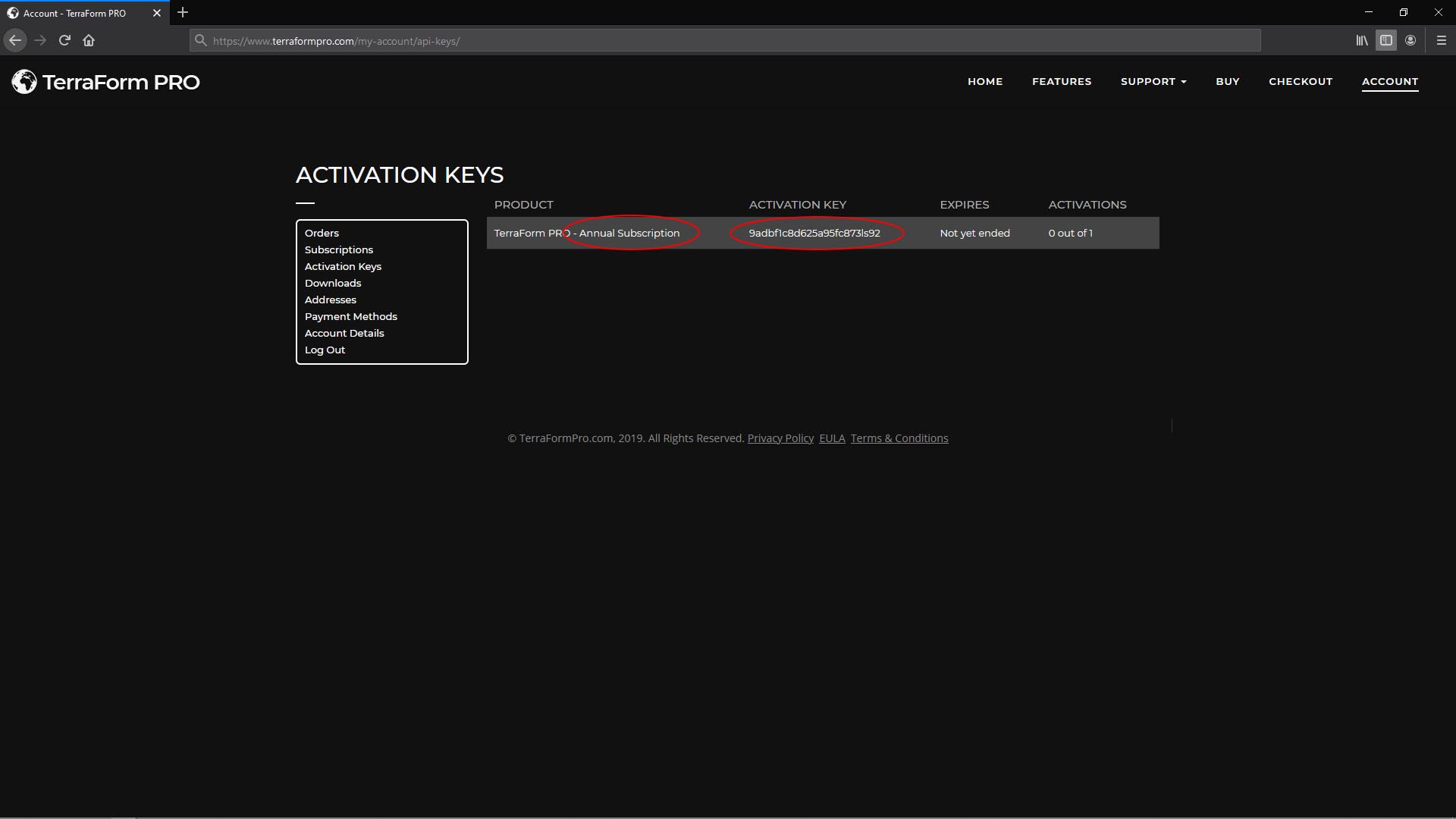The width and height of the screenshot is (1456, 819).
Task: Click the browser forward arrow
Action: click(x=40, y=40)
